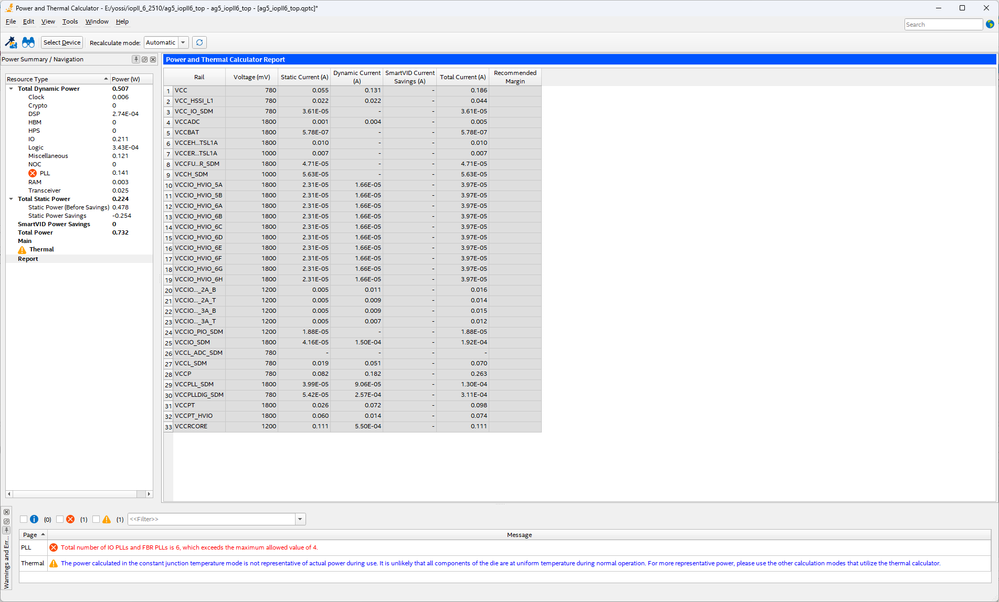Collapse the Total Dynamic Power tree node
This screenshot has height=602, width=999.
click(x=11, y=89)
